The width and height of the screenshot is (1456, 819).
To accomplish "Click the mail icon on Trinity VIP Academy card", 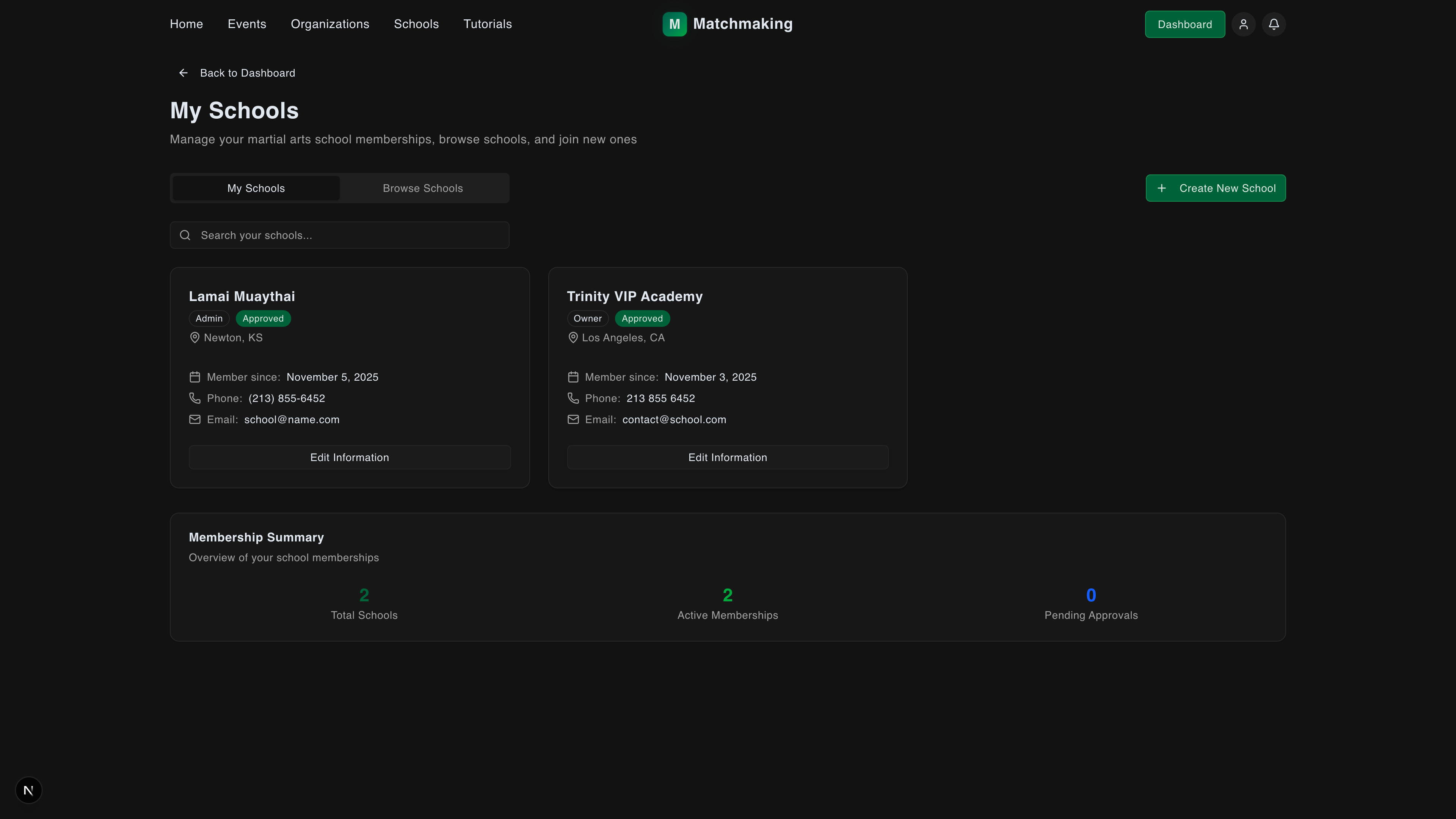I will 573,419.
